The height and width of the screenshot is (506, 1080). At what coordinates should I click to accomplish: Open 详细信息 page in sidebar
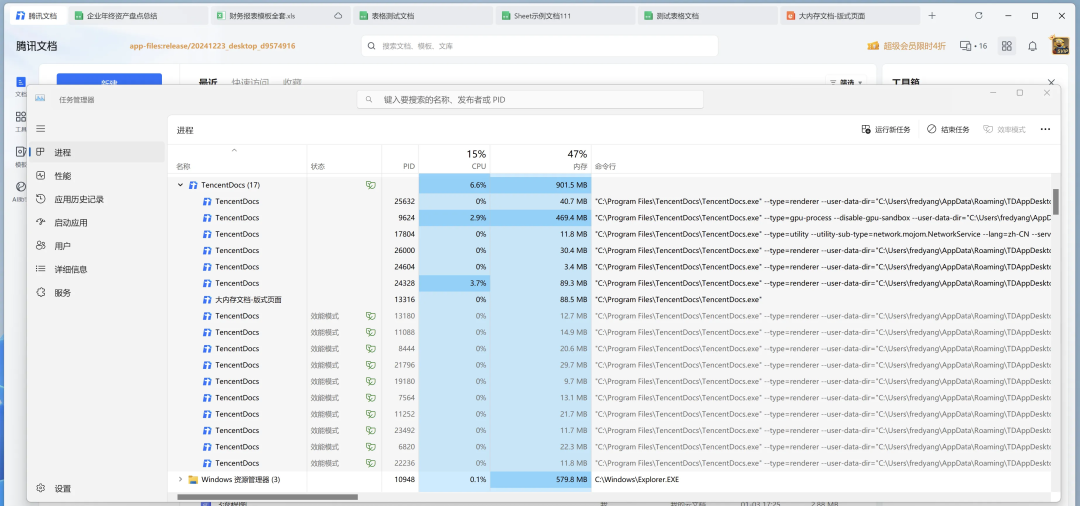pyautogui.click(x=96, y=269)
